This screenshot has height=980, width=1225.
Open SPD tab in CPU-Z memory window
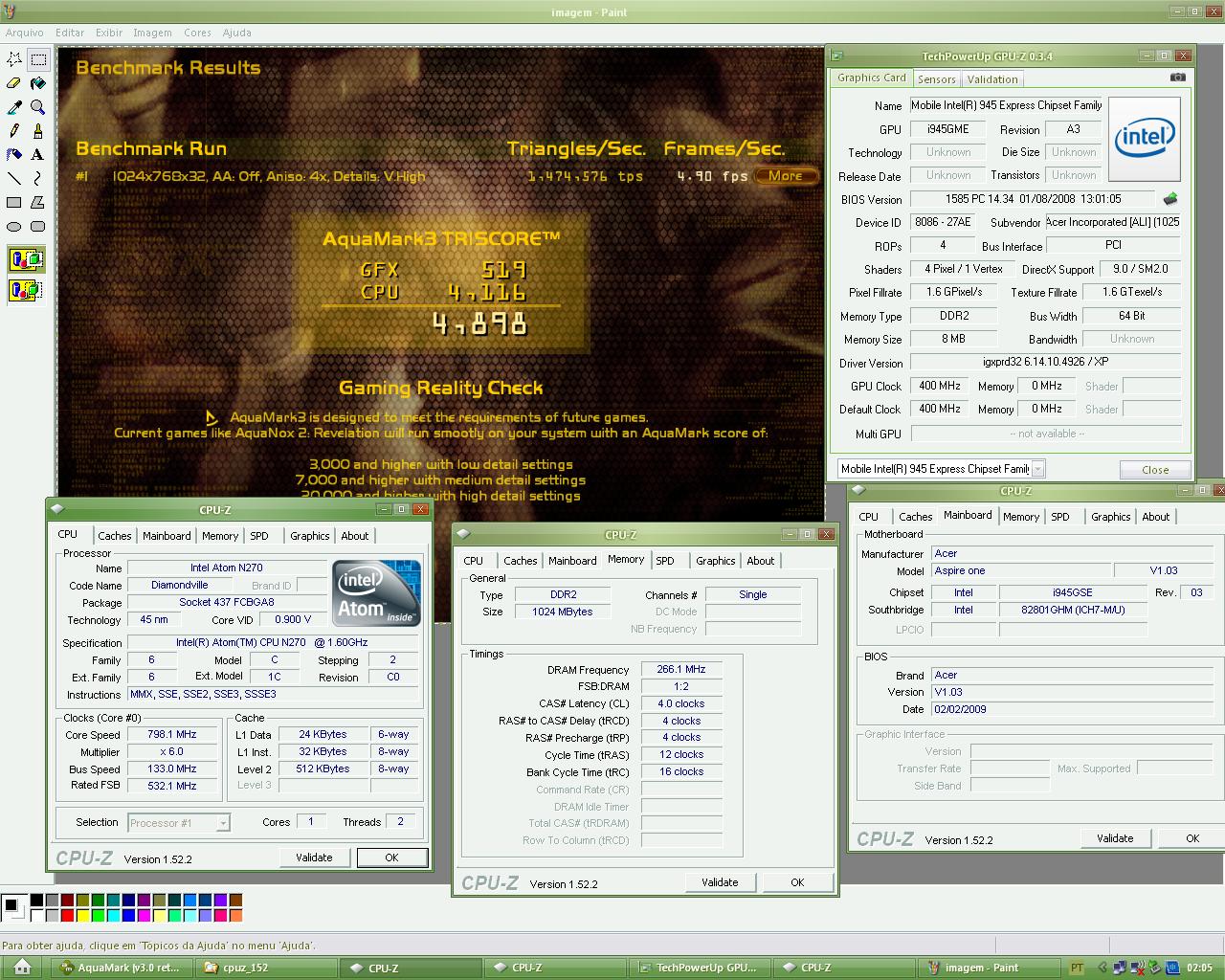coord(665,561)
